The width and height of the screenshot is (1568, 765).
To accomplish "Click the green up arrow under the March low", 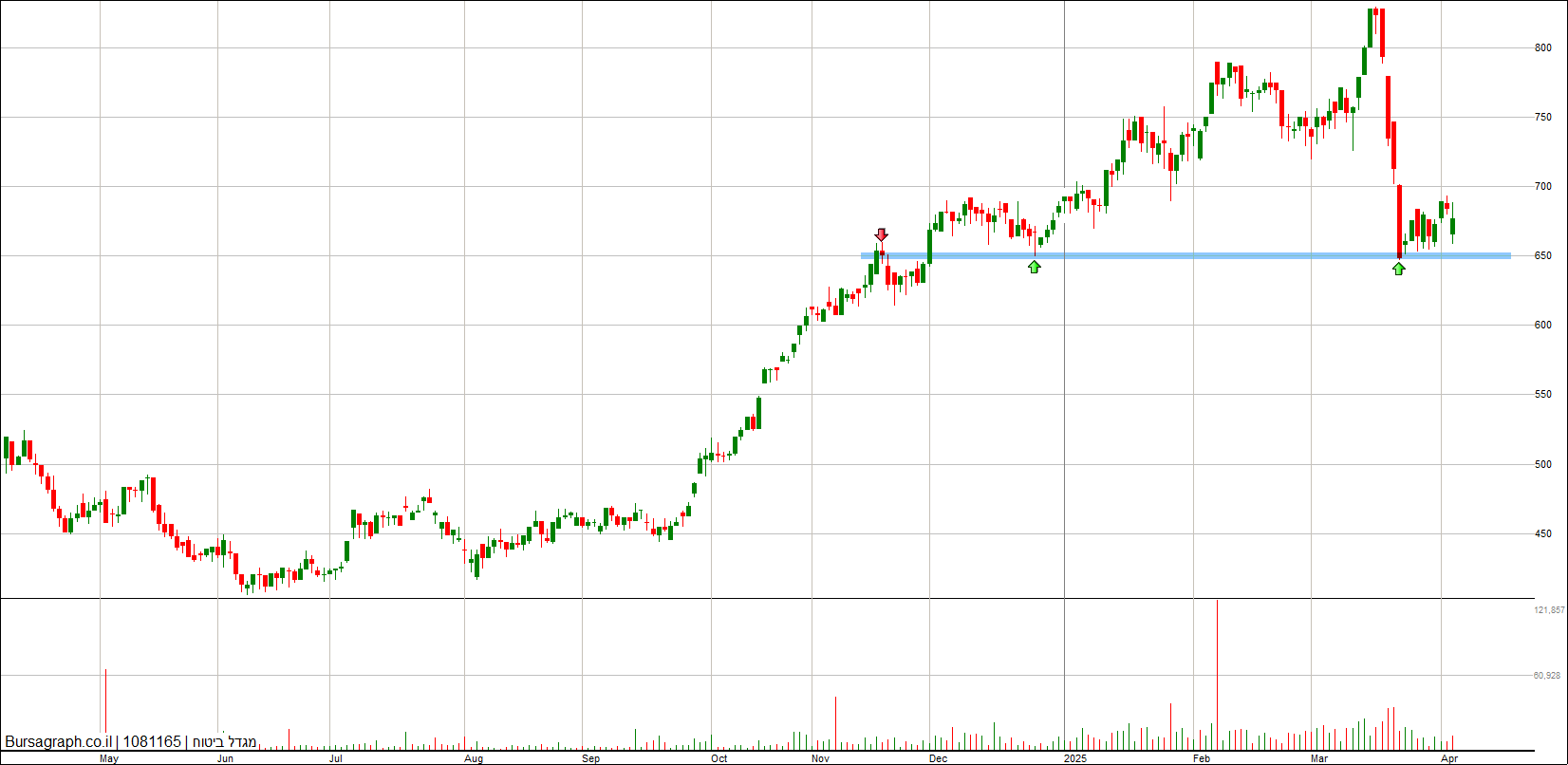I will click(x=1398, y=269).
